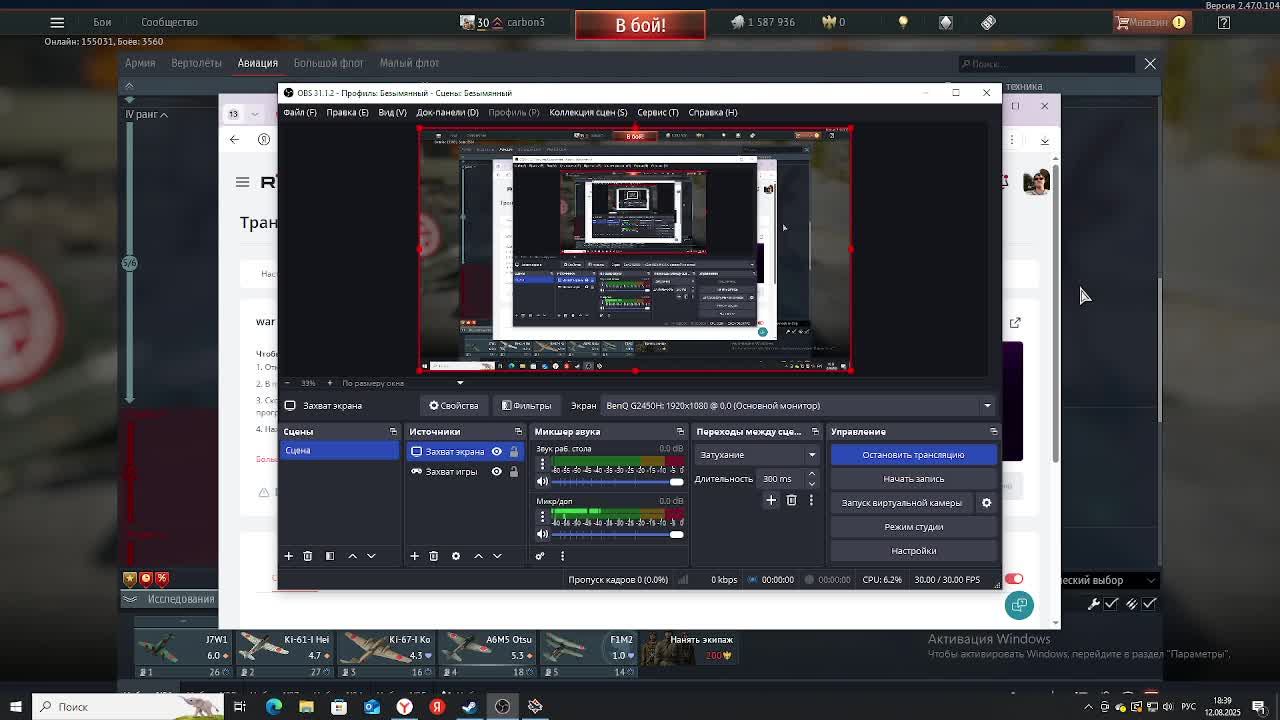
Task: Select the Ki-61-I Hei aircraft slot
Action: click(286, 654)
